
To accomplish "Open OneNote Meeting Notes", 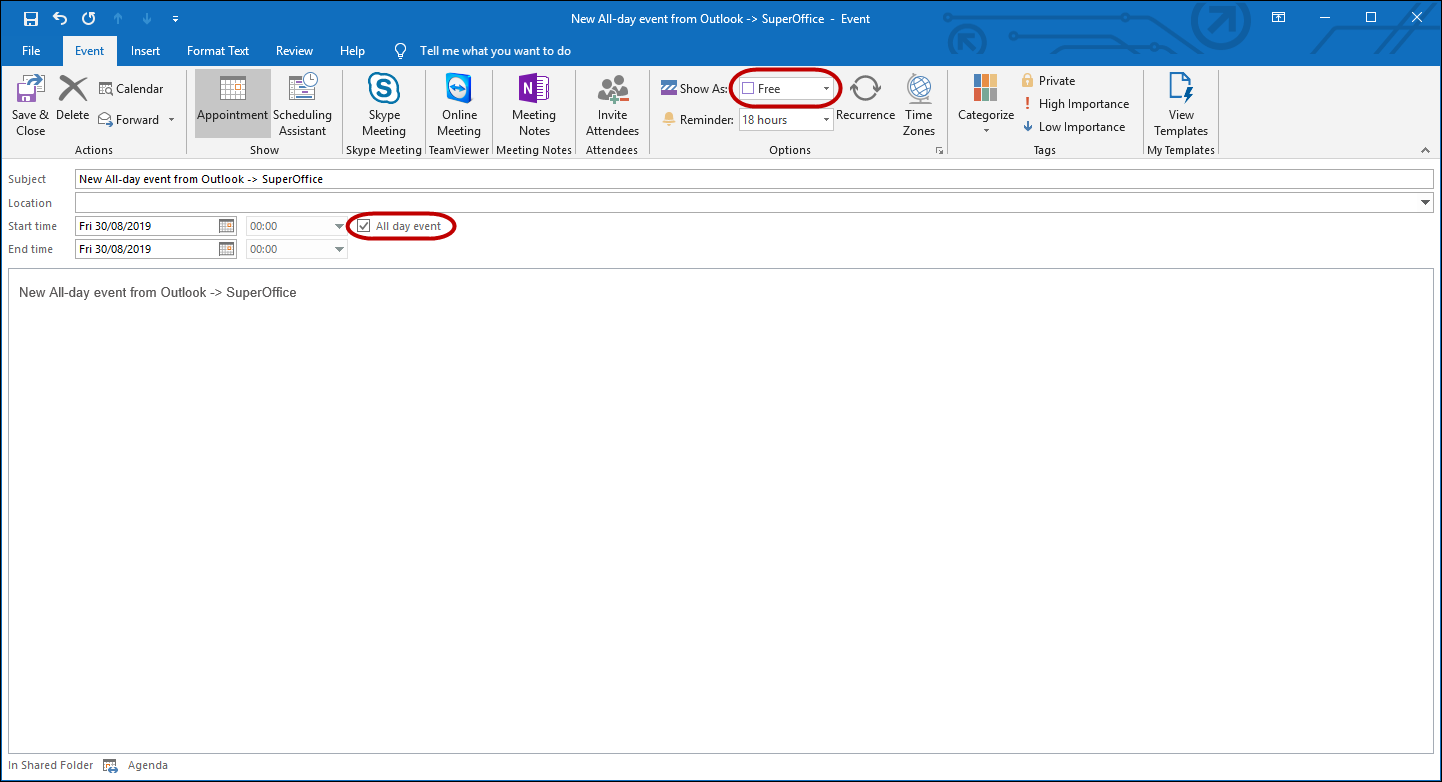I will click(x=534, y=105).
